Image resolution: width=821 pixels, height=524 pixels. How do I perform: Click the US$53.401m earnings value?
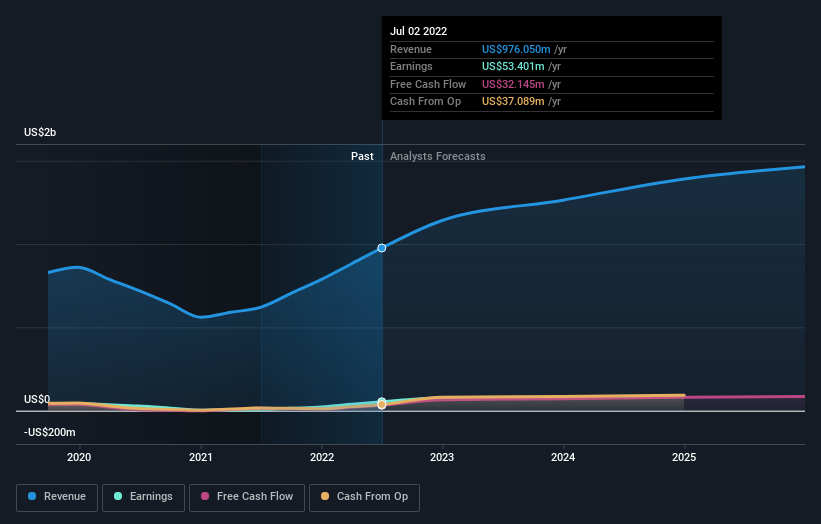(x=513, y=66)
